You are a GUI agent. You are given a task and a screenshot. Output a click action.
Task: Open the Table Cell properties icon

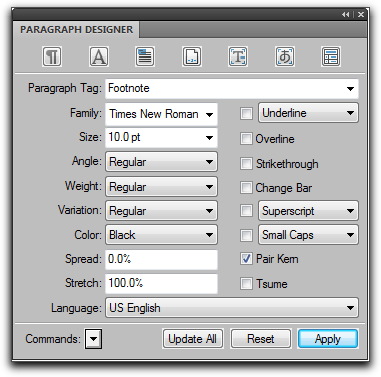coord(331,57)
